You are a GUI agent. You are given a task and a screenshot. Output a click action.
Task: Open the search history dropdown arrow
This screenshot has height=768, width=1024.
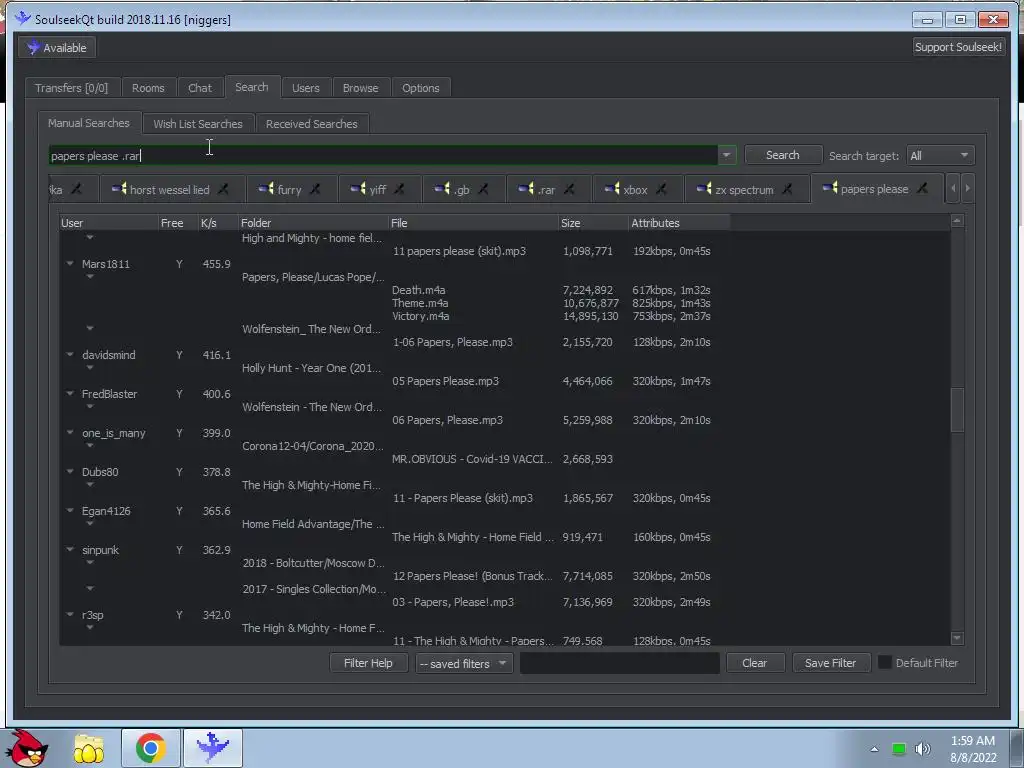click(726, 155)
